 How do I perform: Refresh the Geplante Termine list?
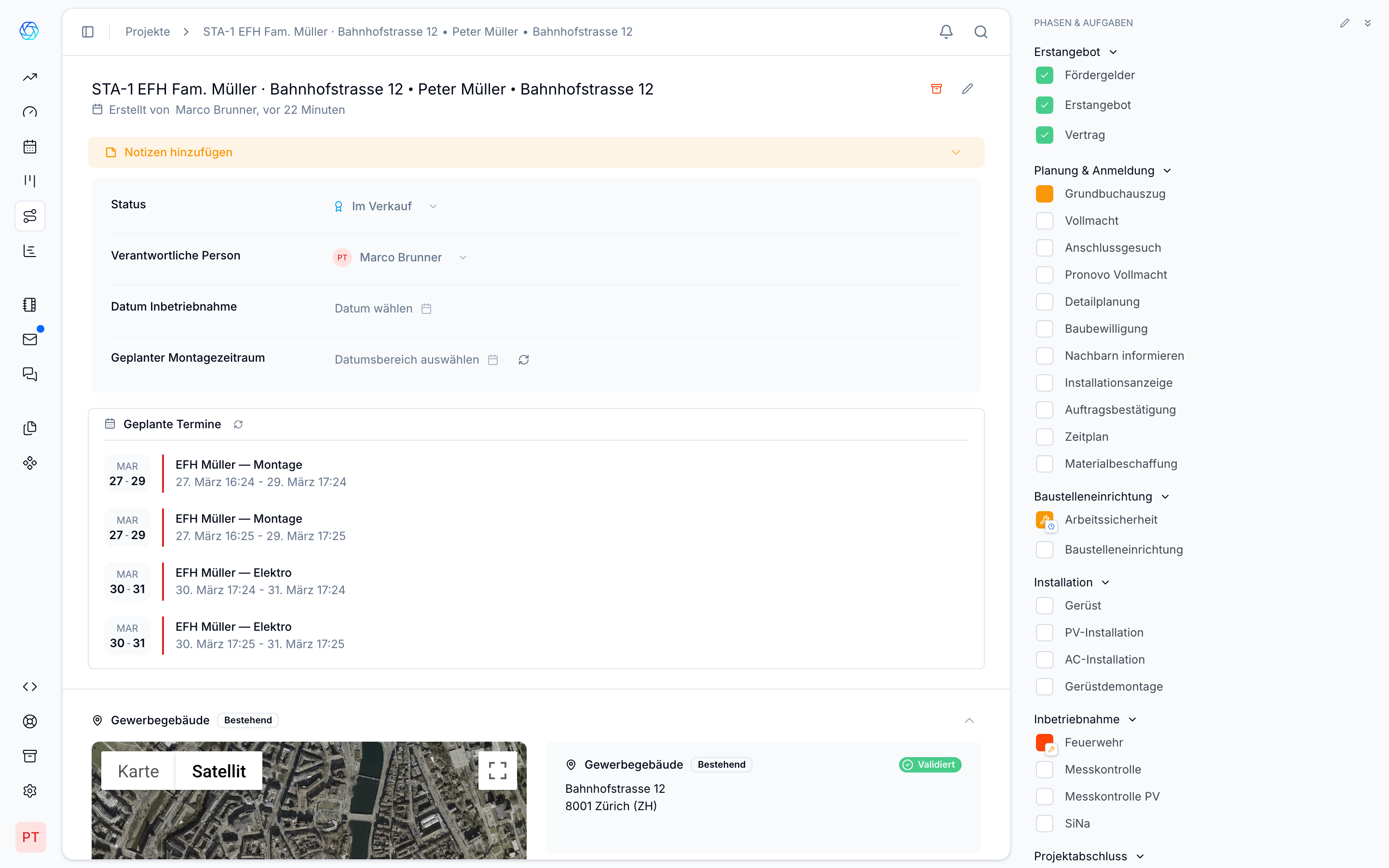238,424
